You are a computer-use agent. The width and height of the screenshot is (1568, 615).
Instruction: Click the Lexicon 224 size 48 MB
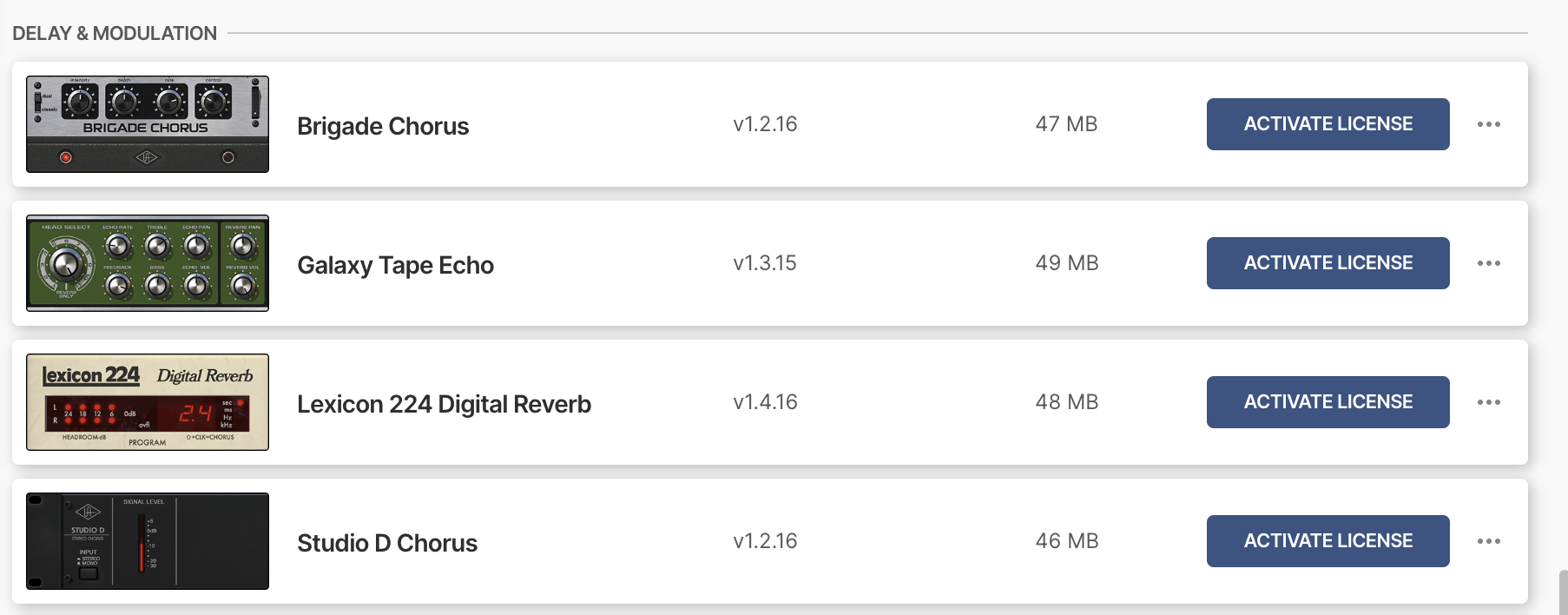coord(1066,402)
